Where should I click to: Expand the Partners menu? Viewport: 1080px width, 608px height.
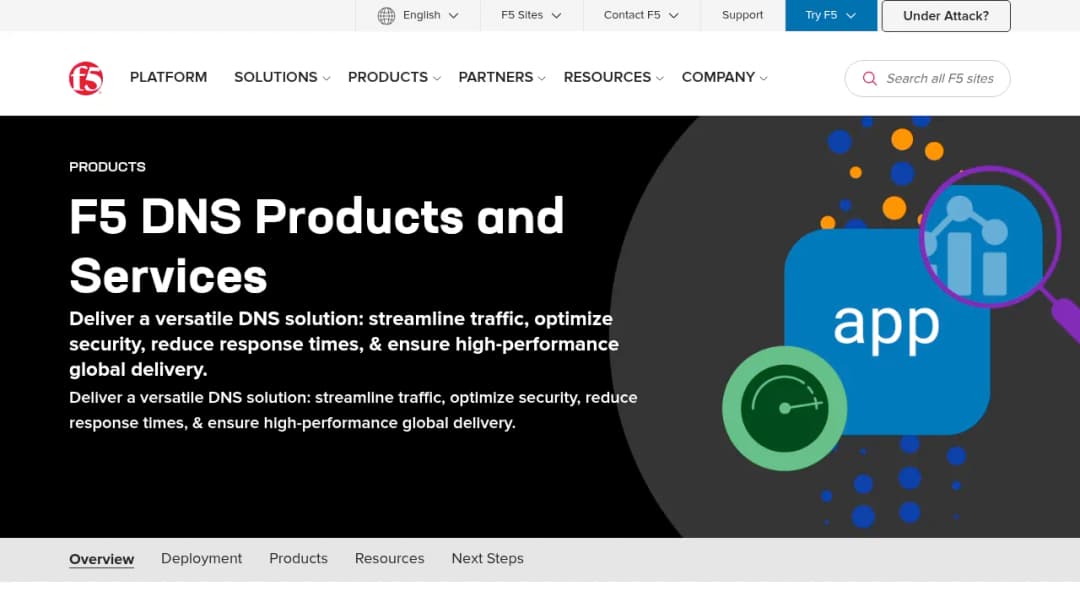pos(501,77)
